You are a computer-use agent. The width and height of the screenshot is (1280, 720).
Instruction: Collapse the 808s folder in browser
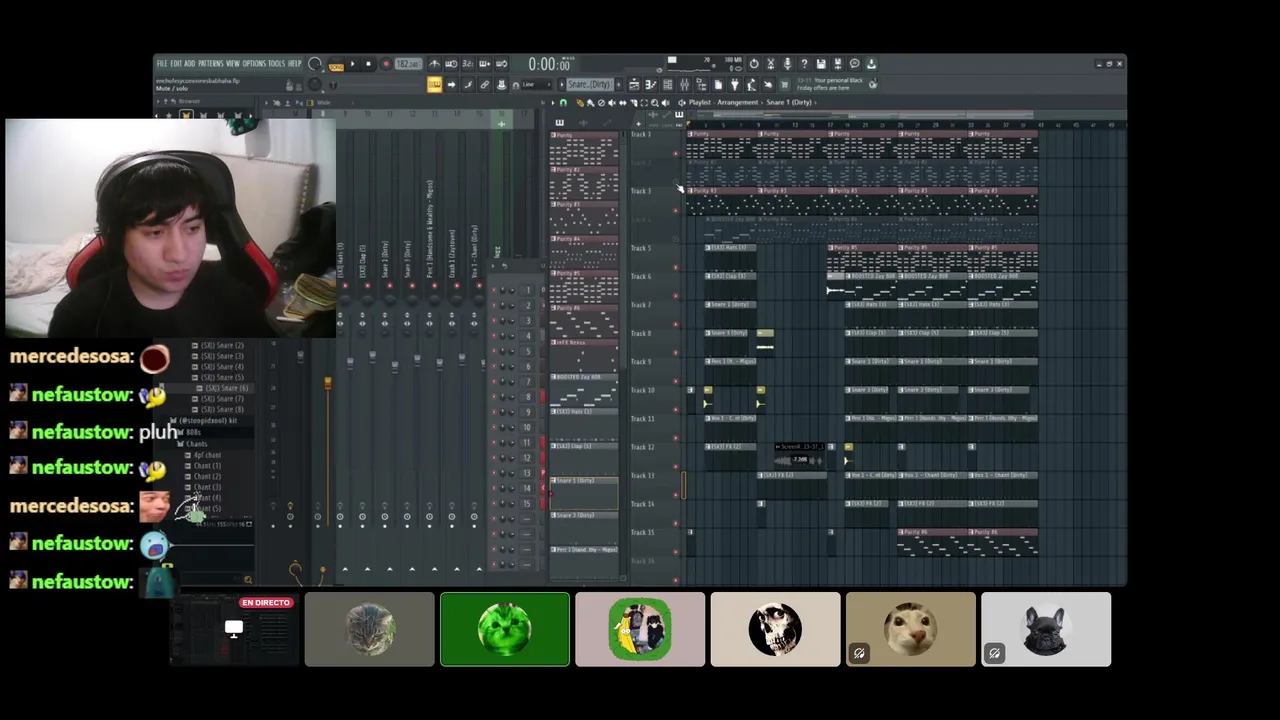(x=193, y=432)
